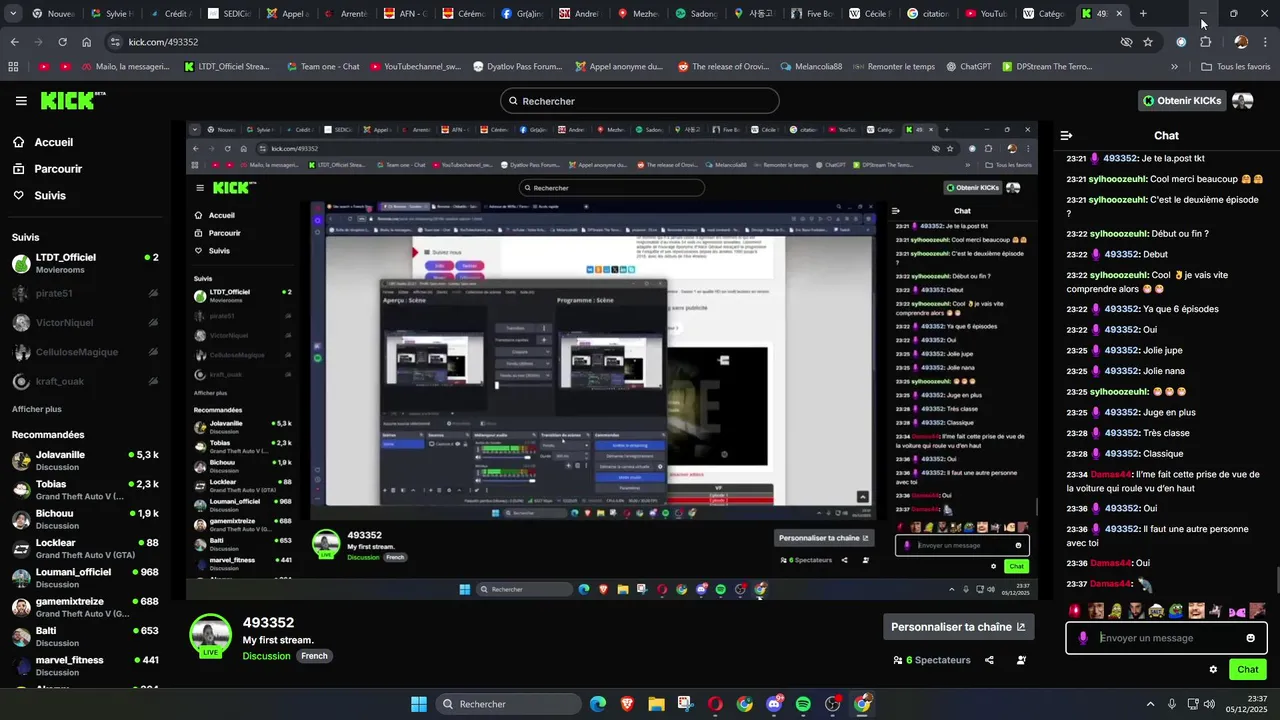Click the Chrome back arrow

(x=14, y=42)
